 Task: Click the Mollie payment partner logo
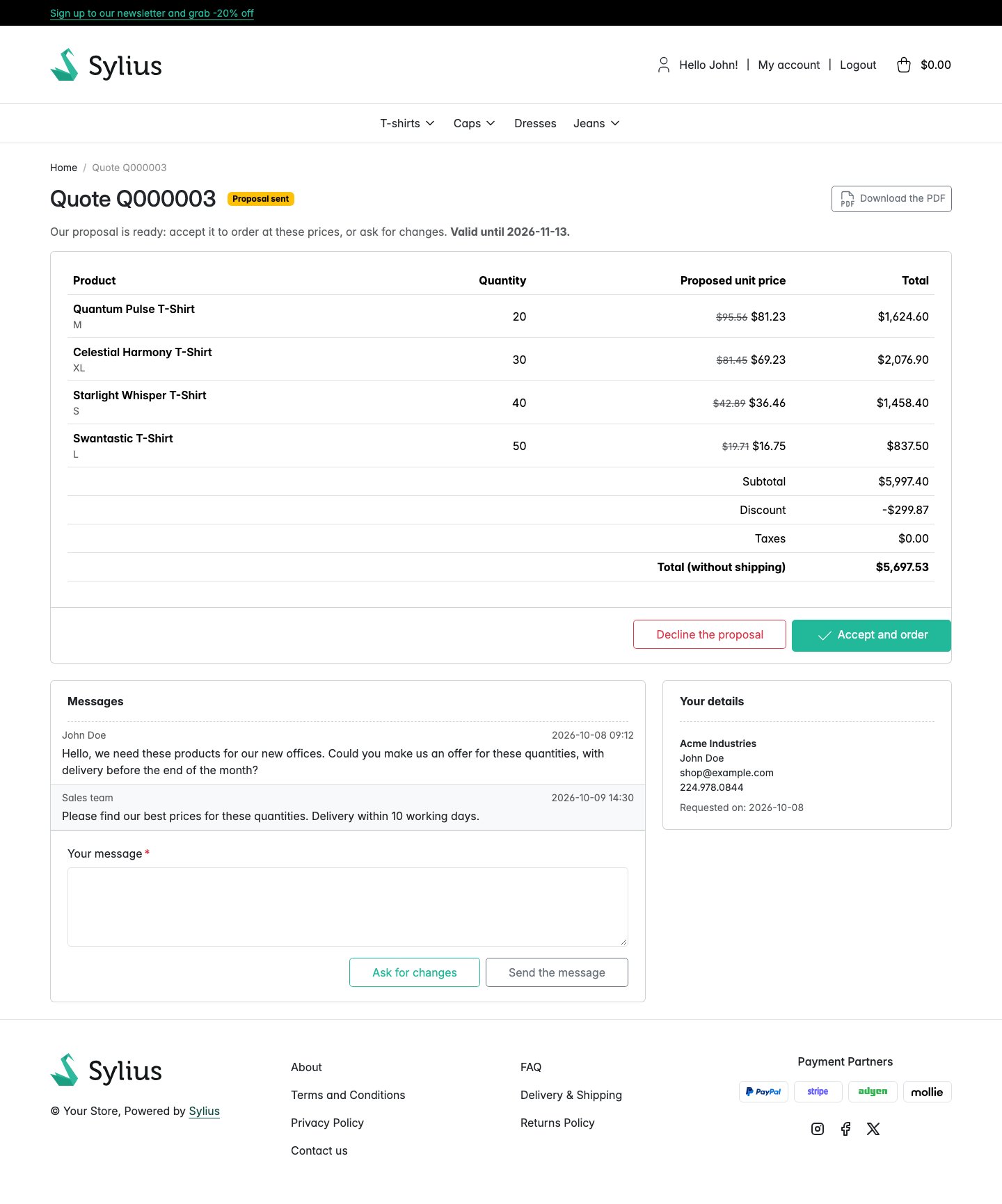click(x=927, y=1091)
